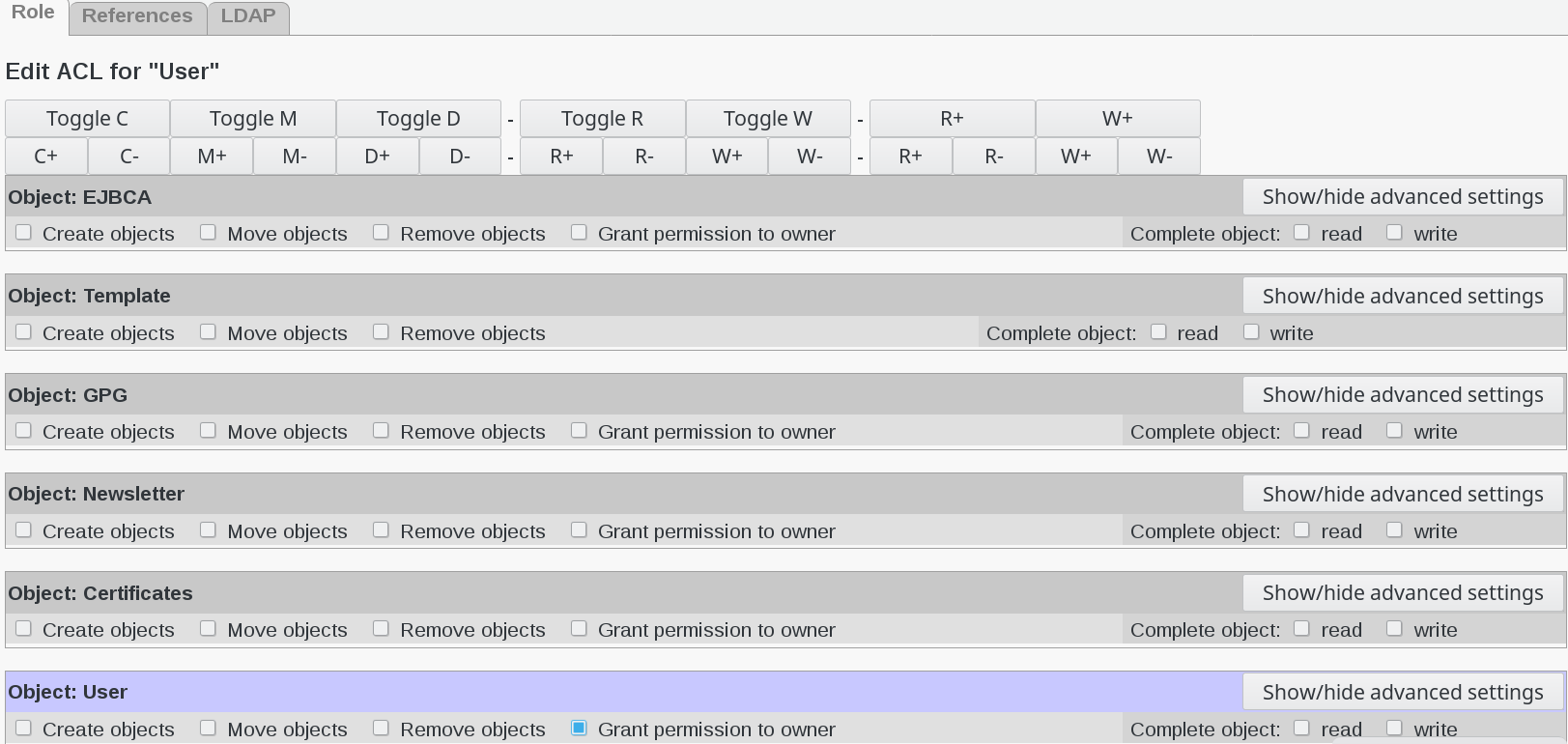
Task: Click the D+ button
Action: pyautogui.click(x=378, y=157)
